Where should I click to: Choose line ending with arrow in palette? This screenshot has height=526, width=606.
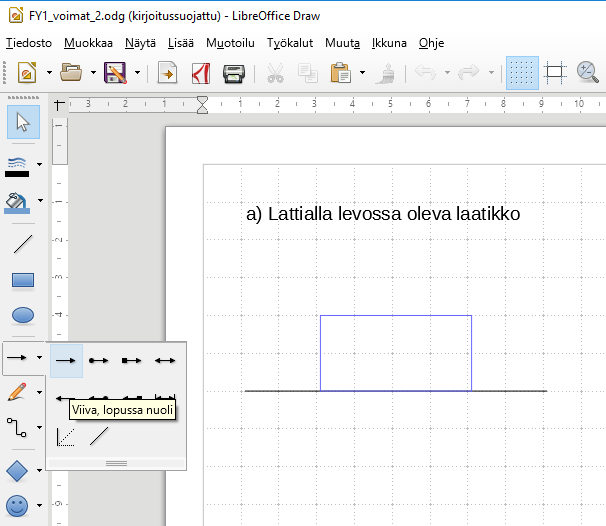[66, 361]
